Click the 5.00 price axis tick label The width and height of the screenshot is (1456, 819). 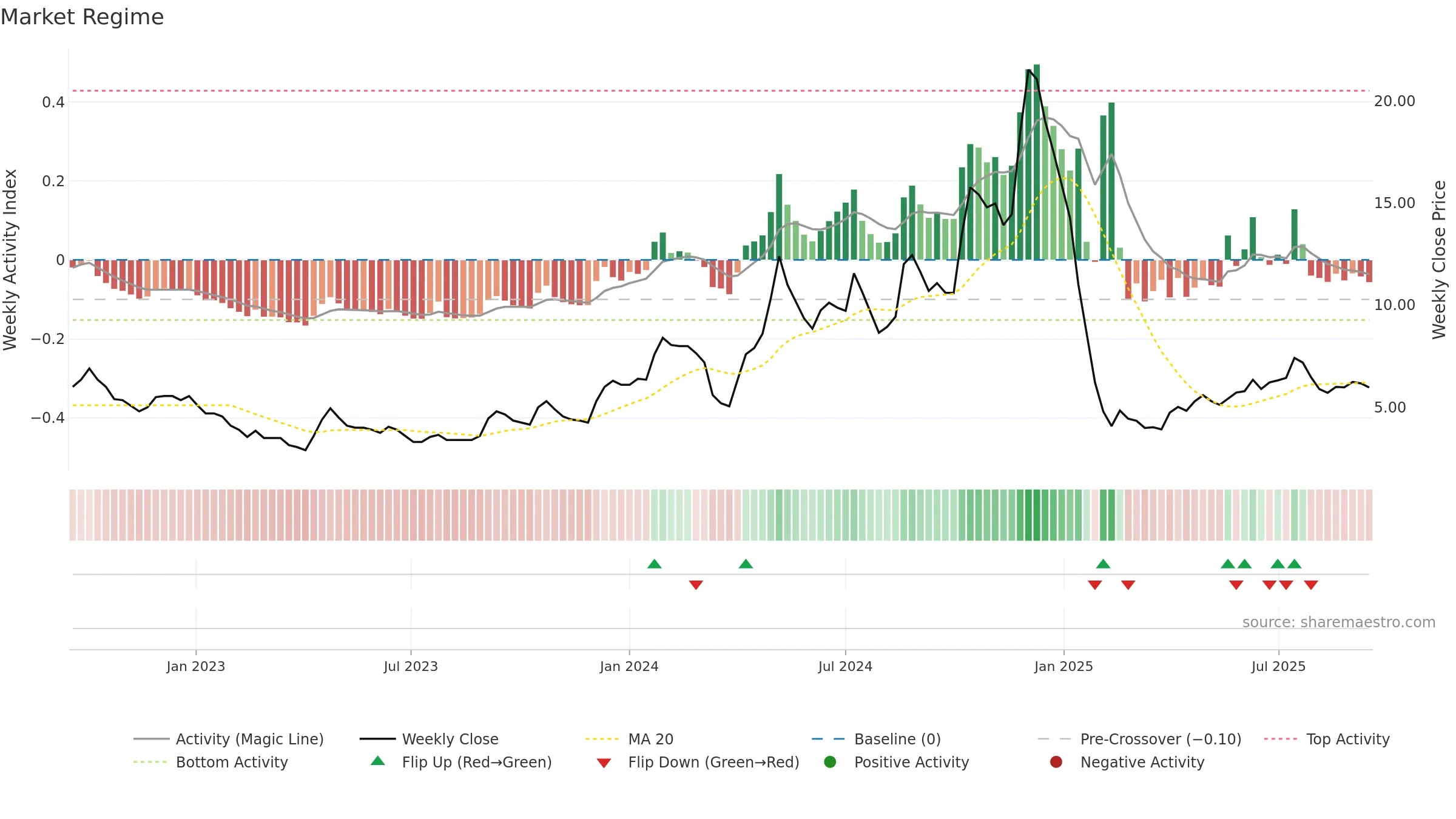[1390, 407]
